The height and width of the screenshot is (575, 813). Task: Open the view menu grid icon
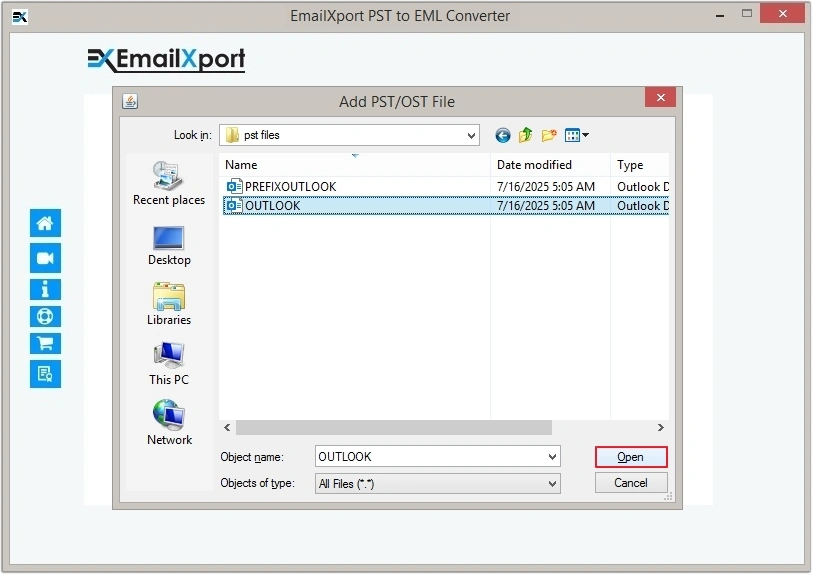(x=576, y=135)
